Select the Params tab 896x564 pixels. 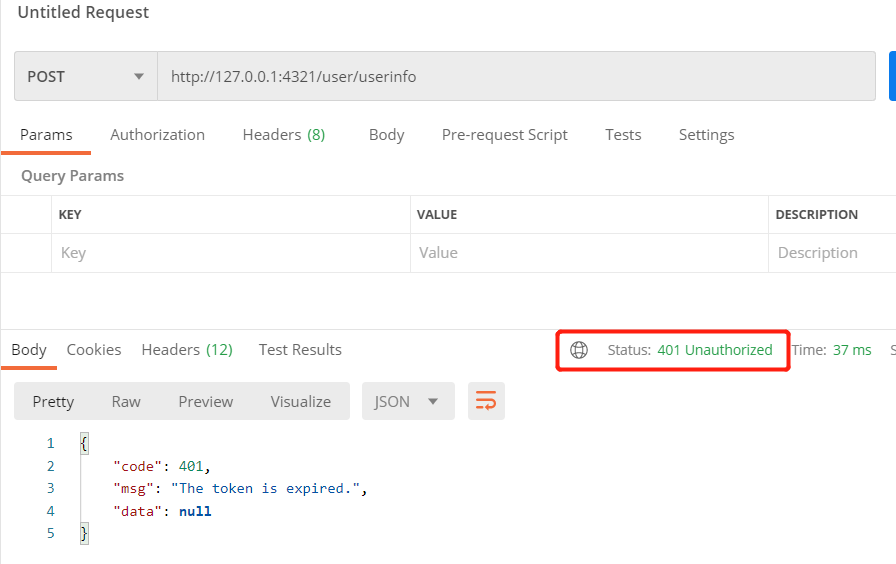tap(46, 135)
